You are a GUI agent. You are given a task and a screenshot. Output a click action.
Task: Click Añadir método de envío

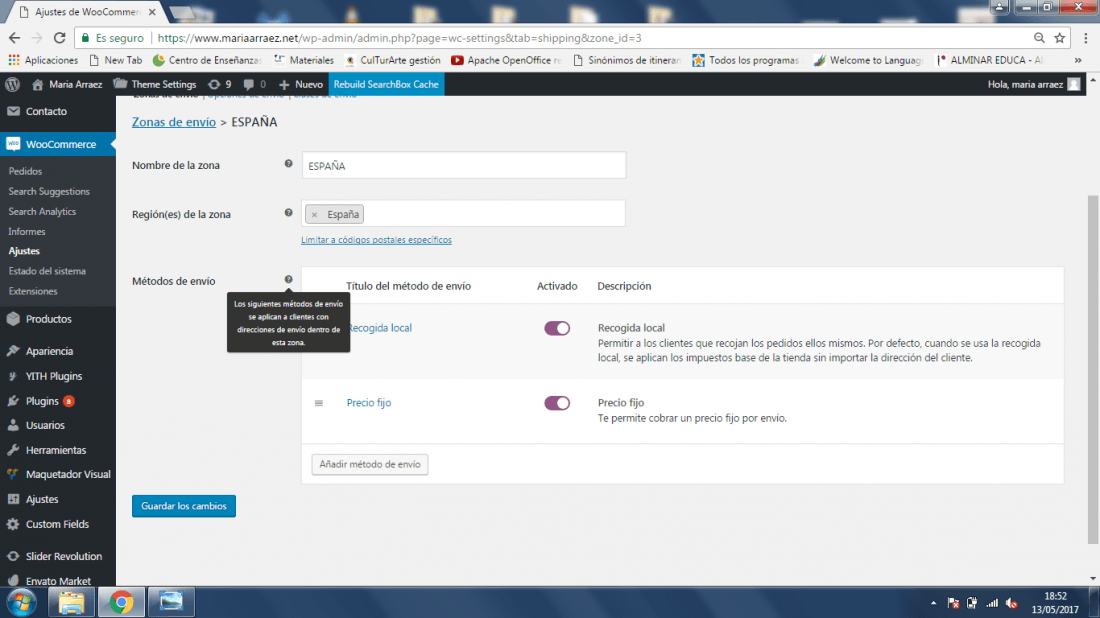(370, 464)
